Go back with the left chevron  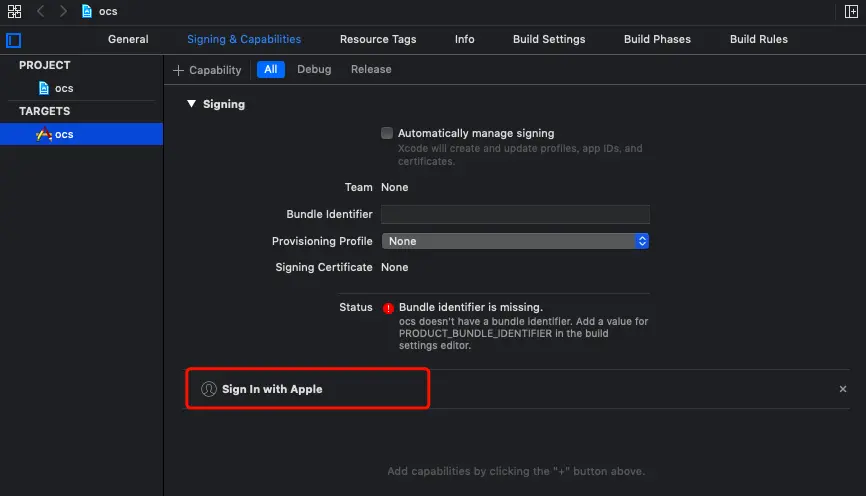coord(41,11)
